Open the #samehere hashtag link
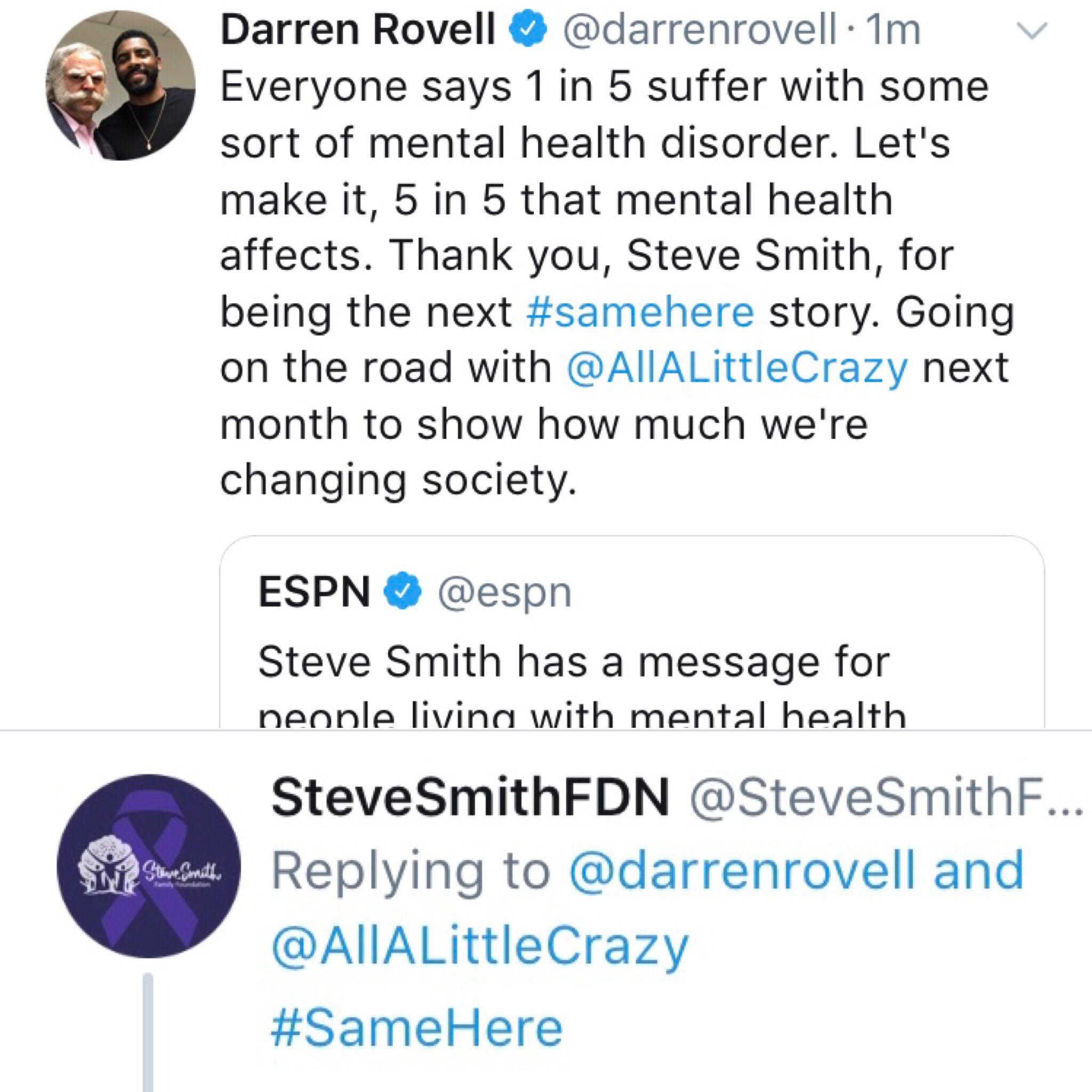 click(x=640, y=312)
